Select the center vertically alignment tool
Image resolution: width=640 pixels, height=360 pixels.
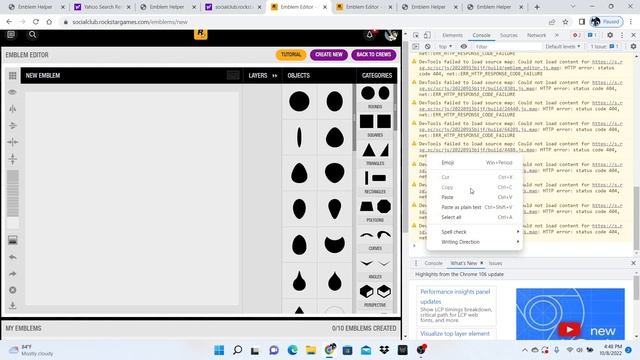tap(13, 158)
